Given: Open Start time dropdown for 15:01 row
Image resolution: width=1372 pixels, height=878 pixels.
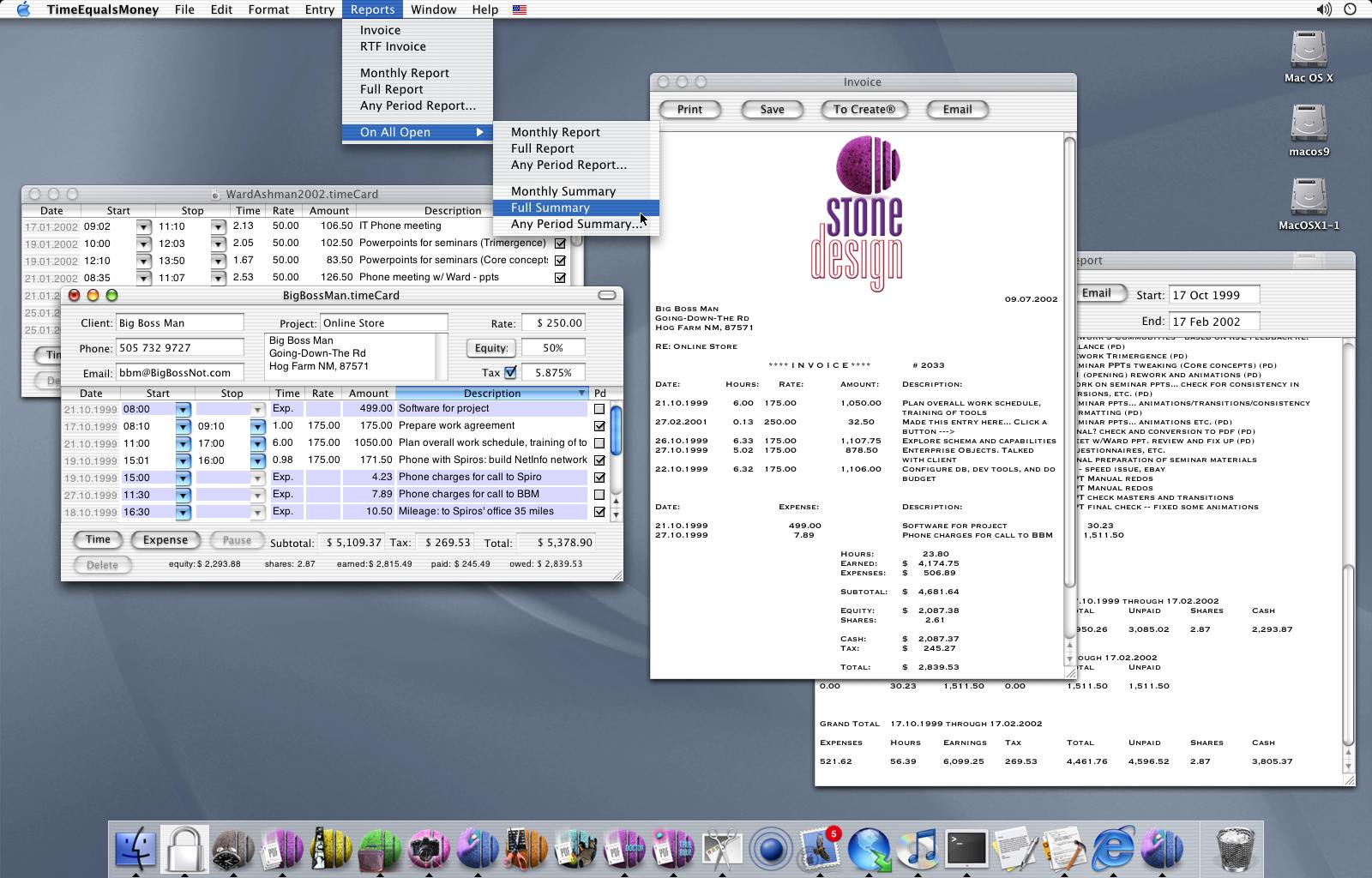Looking at the screenshot, I should pos(183,461).
